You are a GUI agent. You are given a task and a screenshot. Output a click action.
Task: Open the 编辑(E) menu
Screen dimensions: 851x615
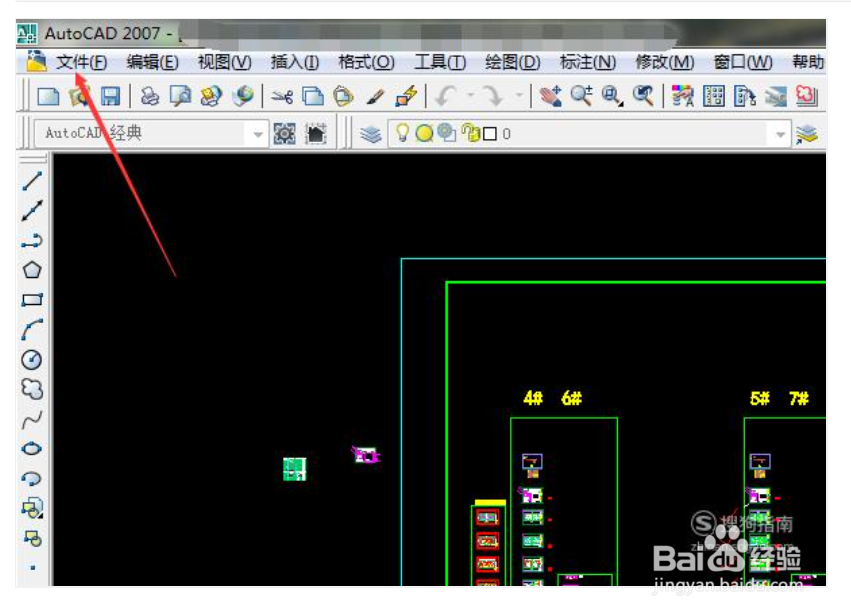point(153,62)
